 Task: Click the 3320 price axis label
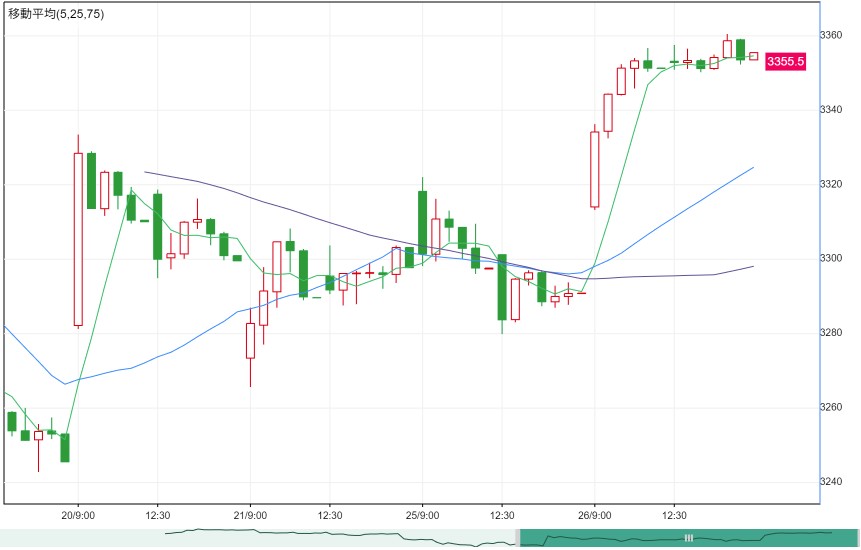(830, 184)
